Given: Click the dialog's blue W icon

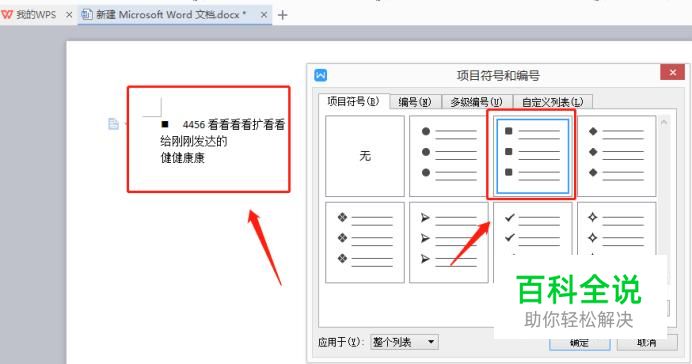Looking at the screenshot, I should coord(321,75).
